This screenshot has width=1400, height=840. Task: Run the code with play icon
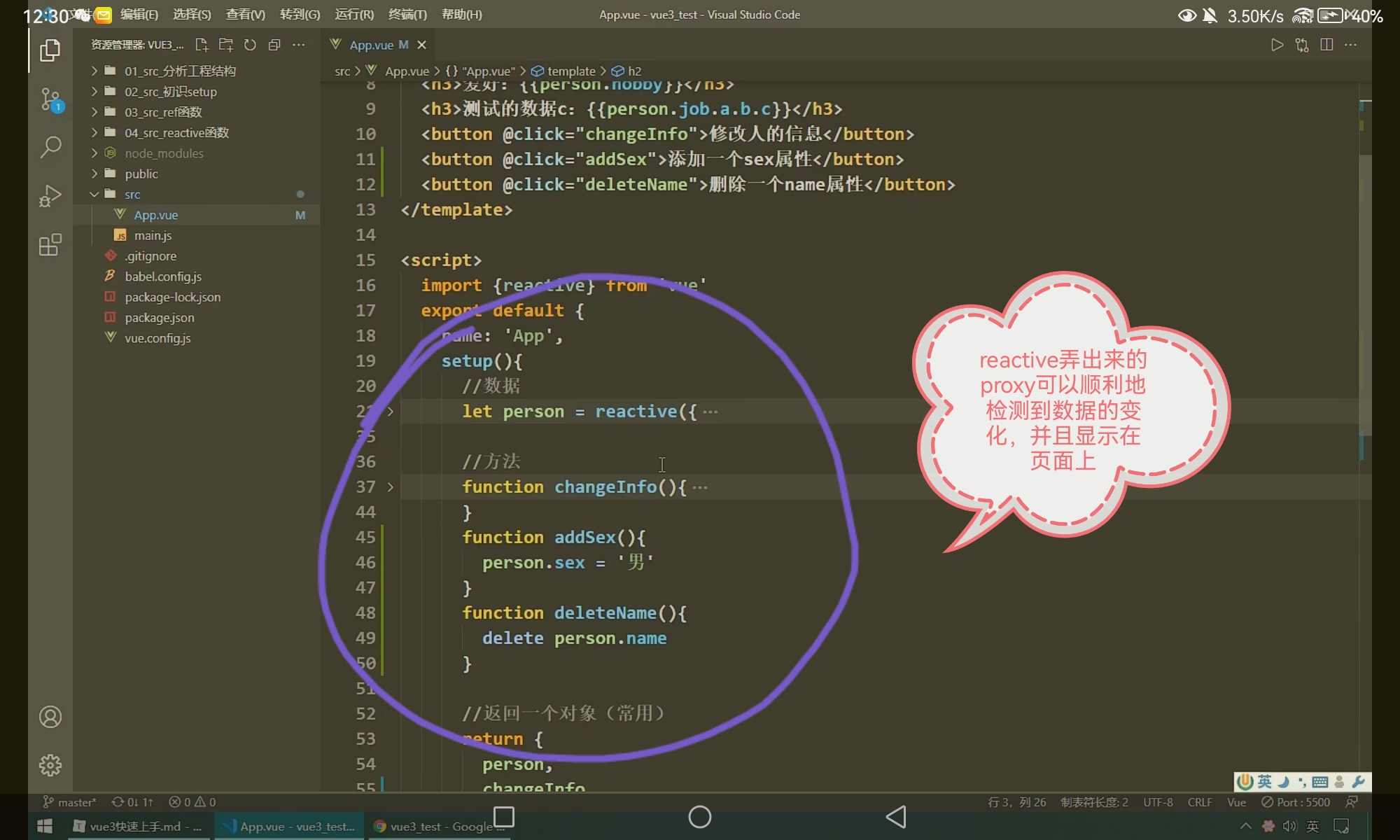(1277, 45)
